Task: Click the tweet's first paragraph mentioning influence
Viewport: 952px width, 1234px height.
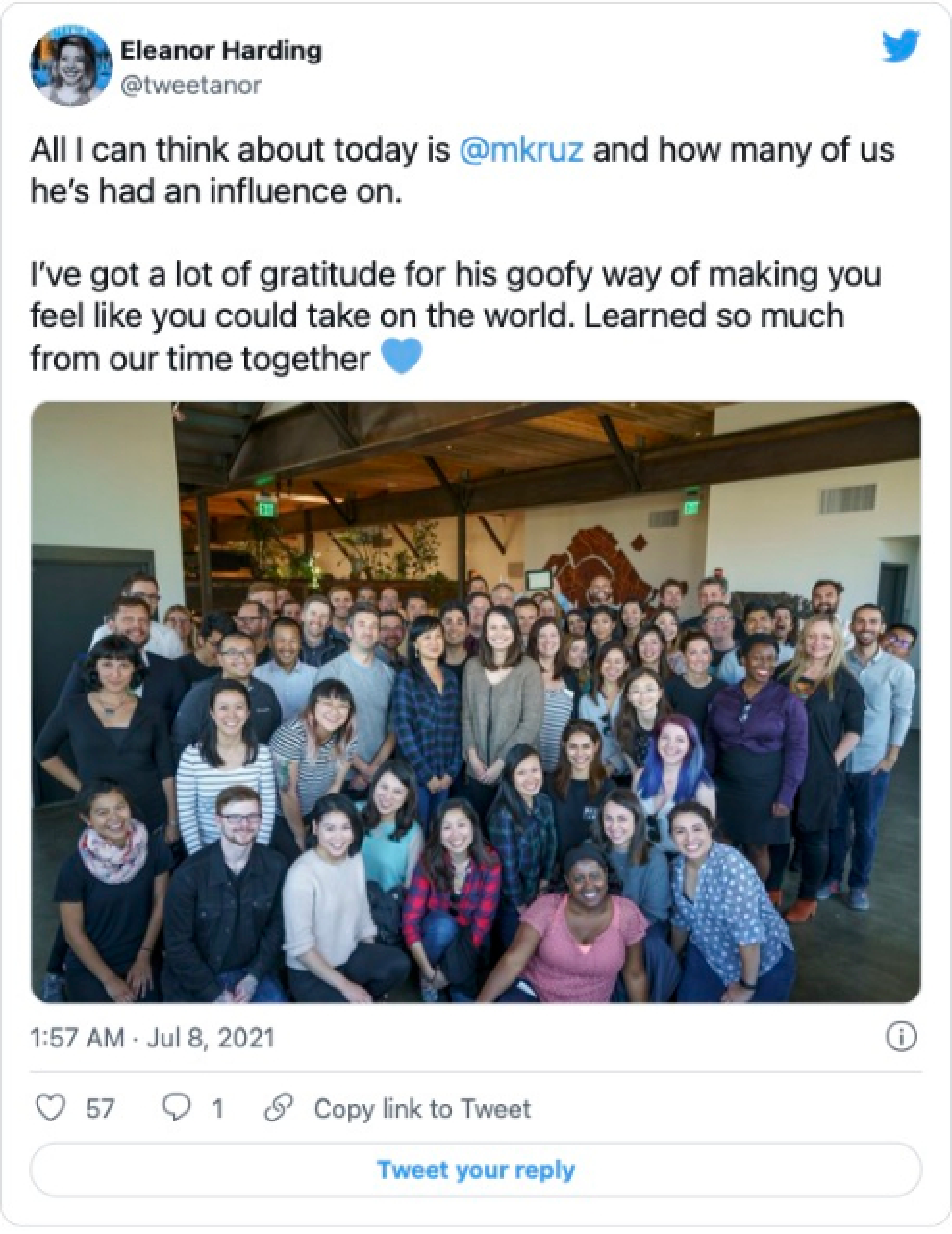Action: coord(462,170)
